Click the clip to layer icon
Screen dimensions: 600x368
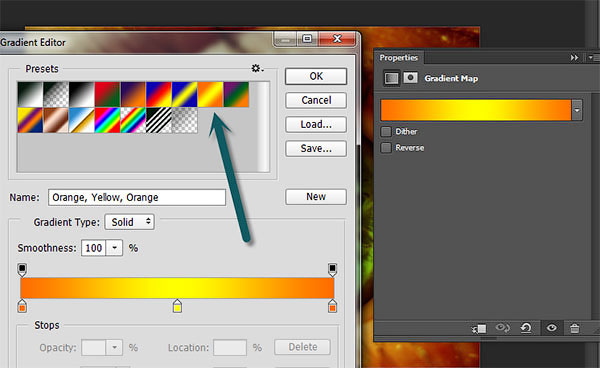click(x=479, y=328)
